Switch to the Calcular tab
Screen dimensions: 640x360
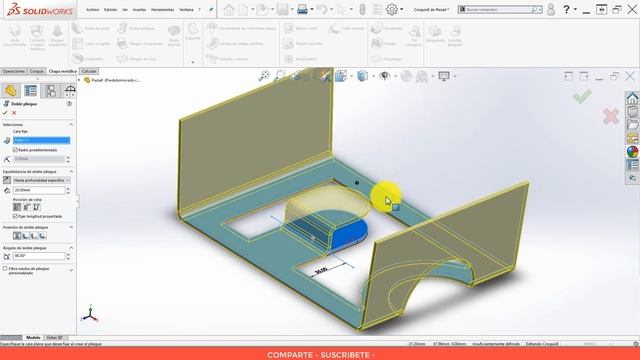[x=89, y=71]
